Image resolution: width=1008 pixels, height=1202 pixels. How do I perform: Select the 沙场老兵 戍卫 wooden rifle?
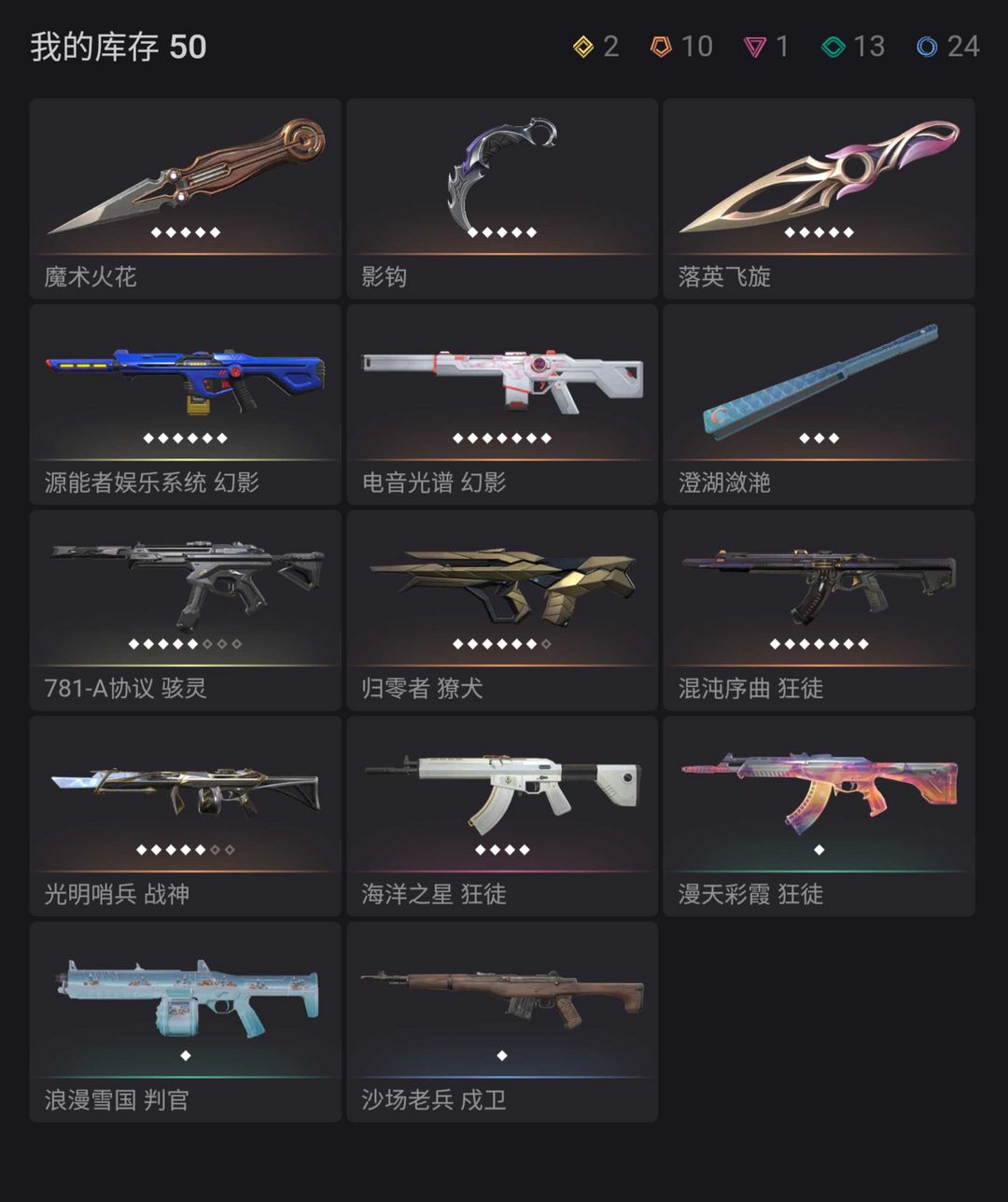pyautogui.click(x=502, y=1022)
